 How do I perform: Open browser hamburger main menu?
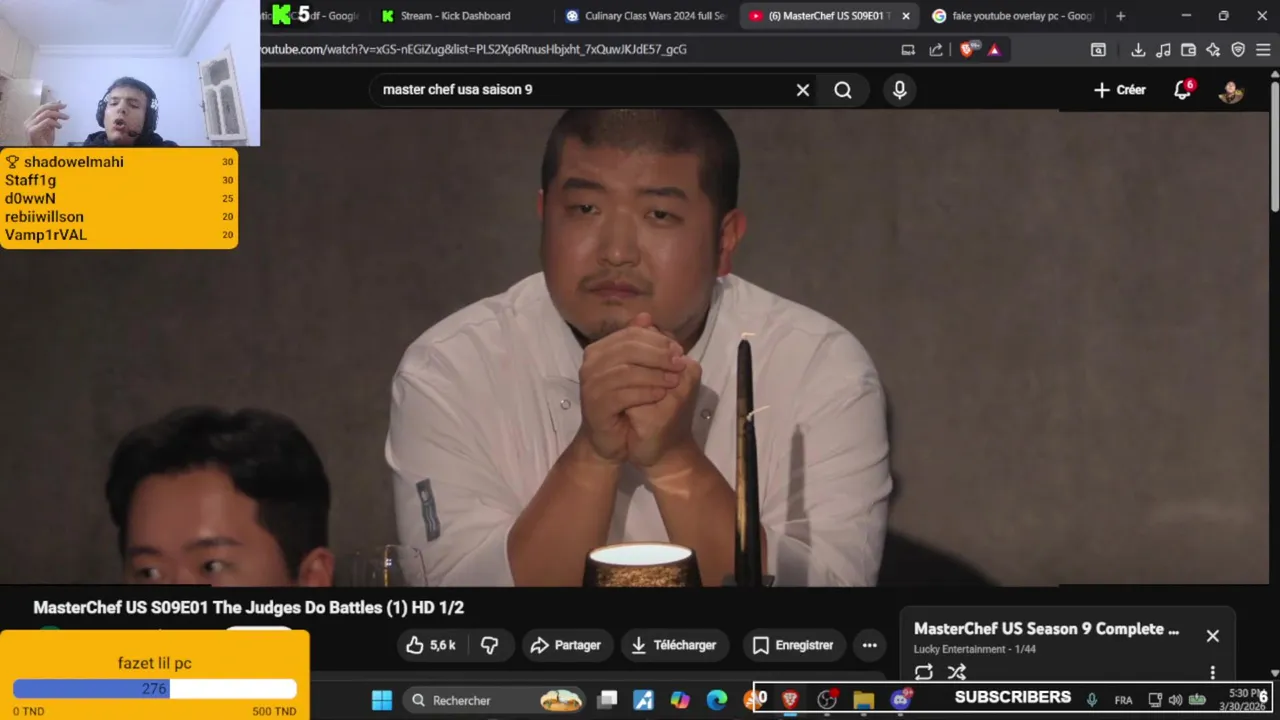(x=1264, y=49)
